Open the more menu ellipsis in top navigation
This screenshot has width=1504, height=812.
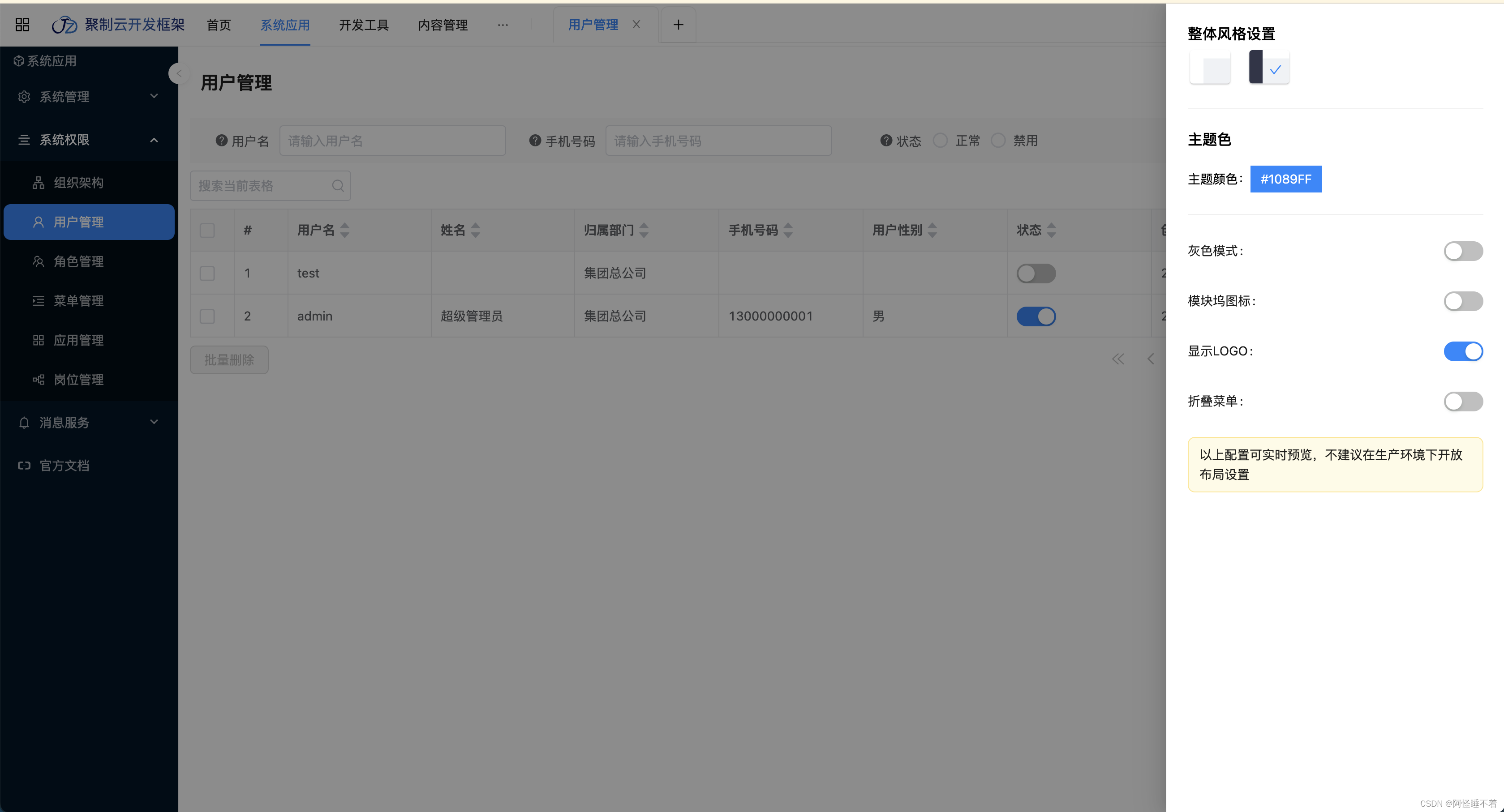pos(503,25)
